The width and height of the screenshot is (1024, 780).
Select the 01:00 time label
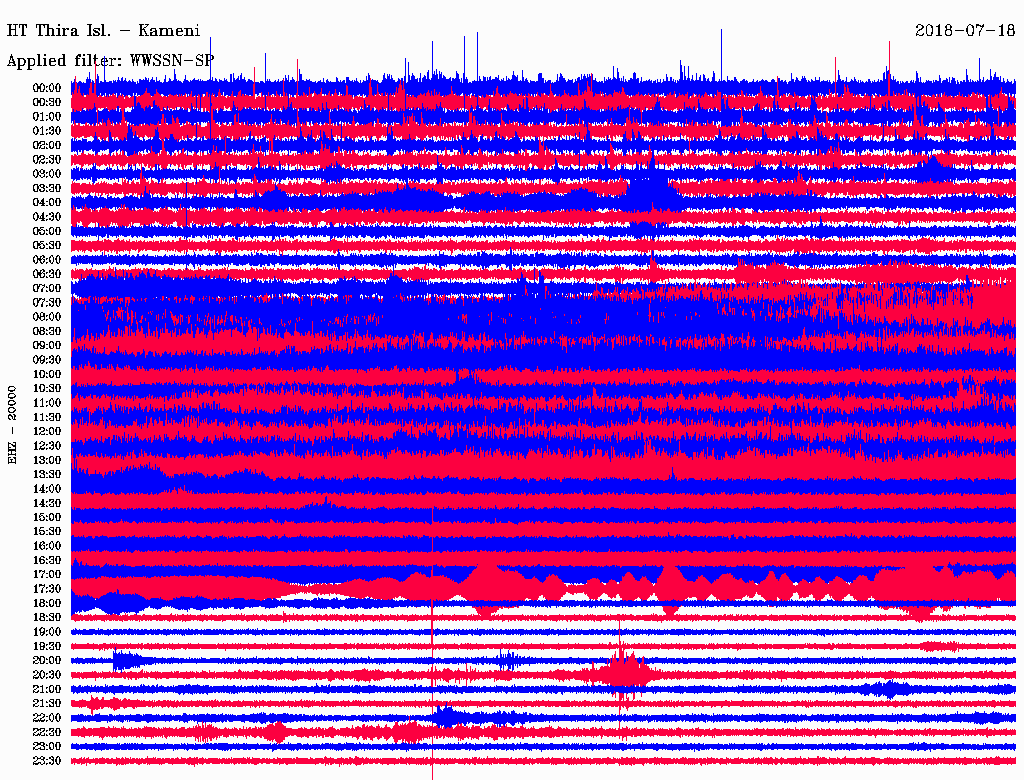[47, 116]
